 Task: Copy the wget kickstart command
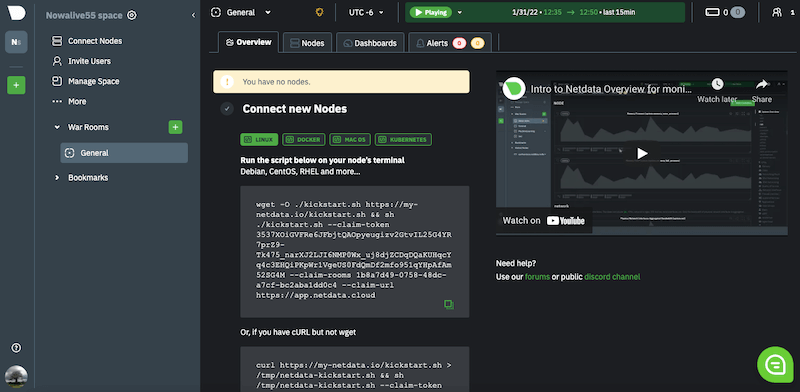click(x=449, y=305)
